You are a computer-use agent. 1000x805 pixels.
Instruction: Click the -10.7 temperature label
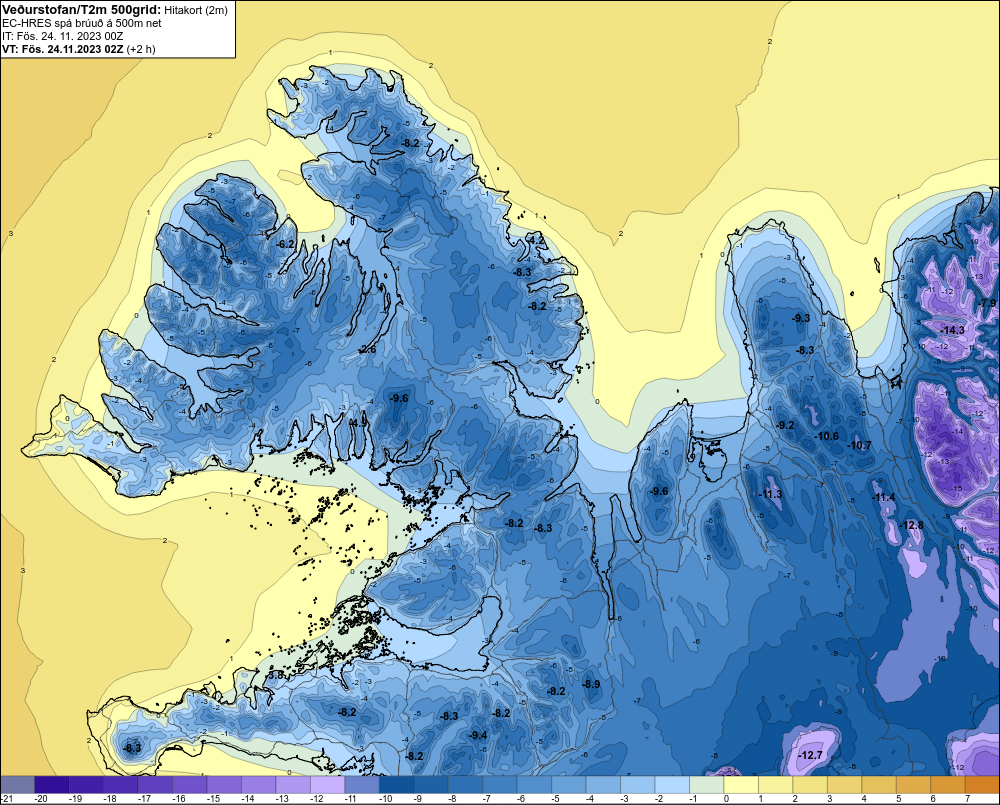click(859, 445)
